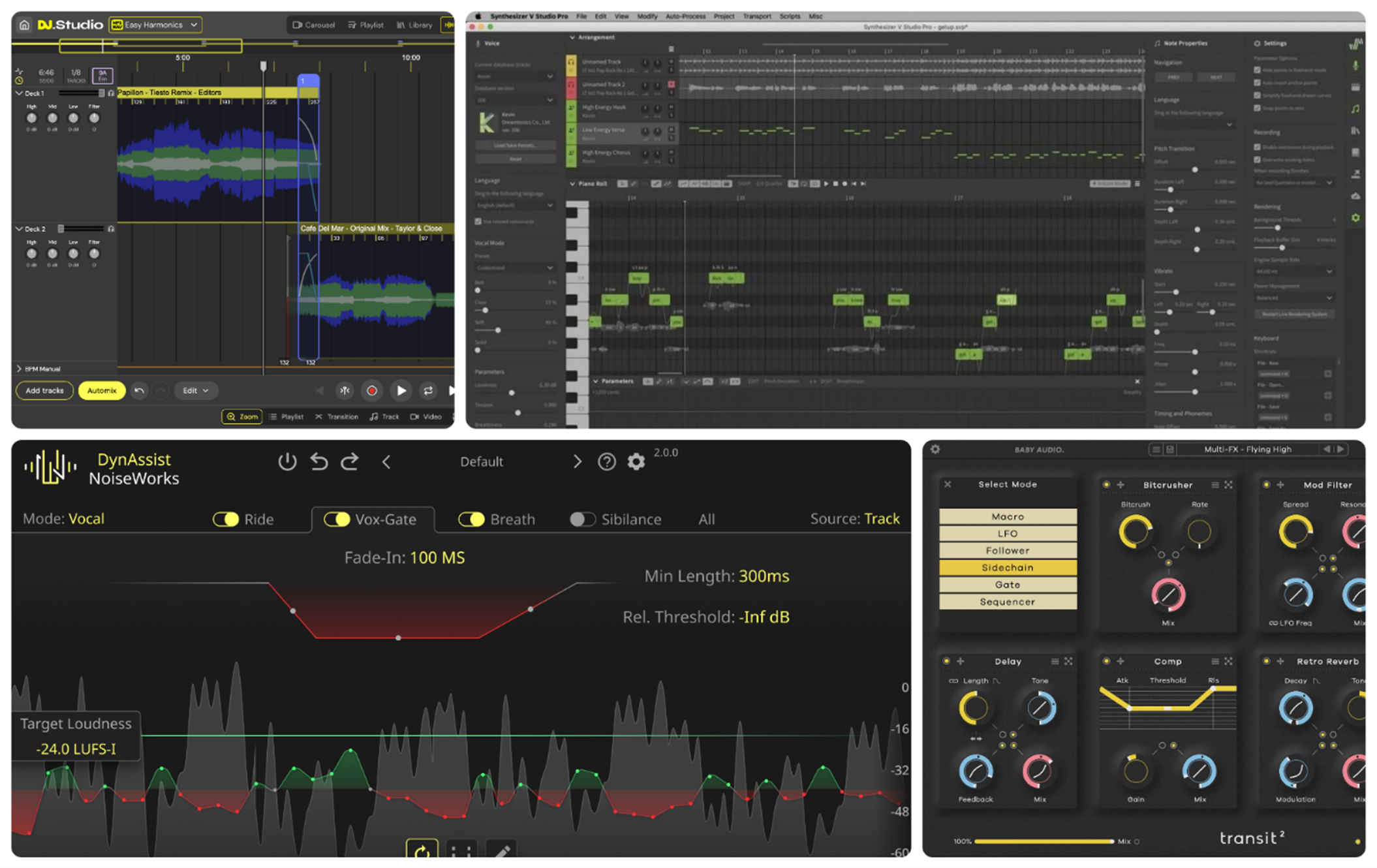Screen dimensions: 1377x868
Task: Click the DynAssist power bypass icon
Action: click(x=287, y=462)
